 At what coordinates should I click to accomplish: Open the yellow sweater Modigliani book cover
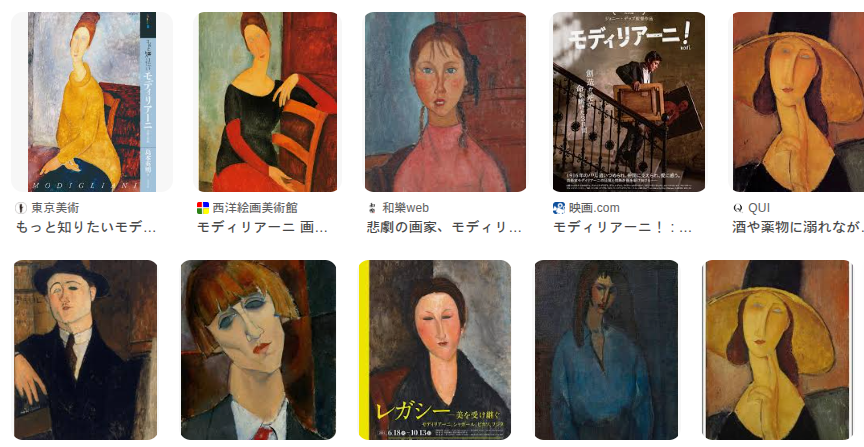click(x=92, y=102)
